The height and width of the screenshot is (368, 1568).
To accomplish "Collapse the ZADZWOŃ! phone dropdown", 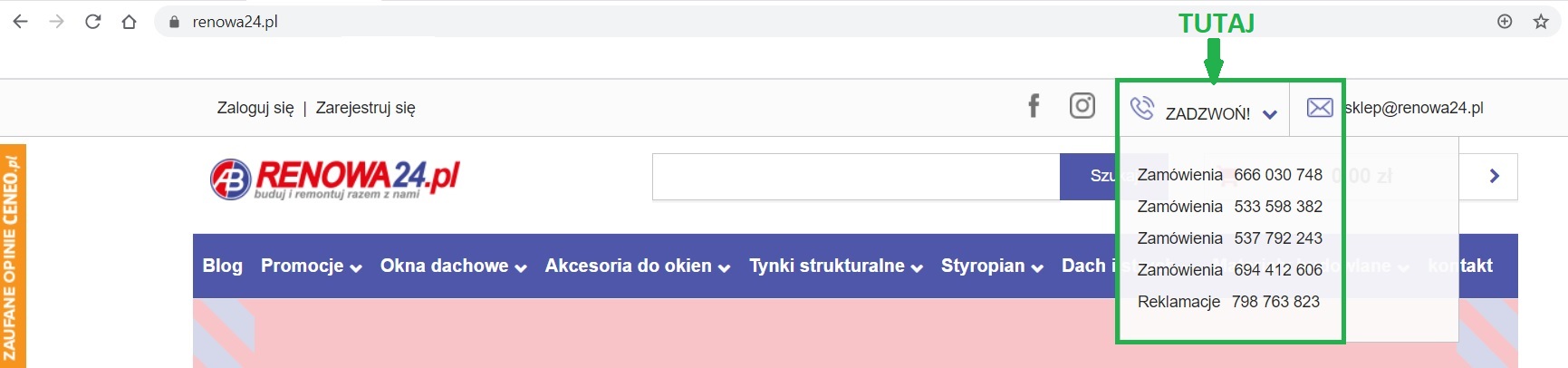I will click(x=1270, y=114).
